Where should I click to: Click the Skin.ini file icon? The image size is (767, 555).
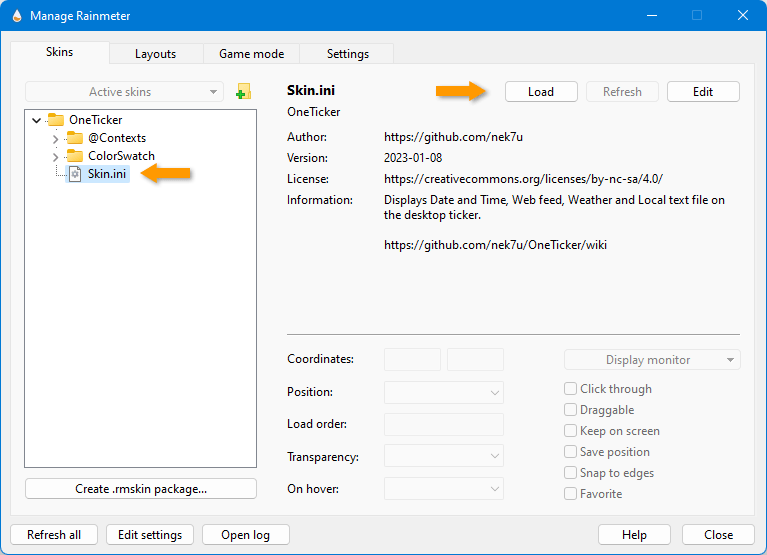coord(75,174)
